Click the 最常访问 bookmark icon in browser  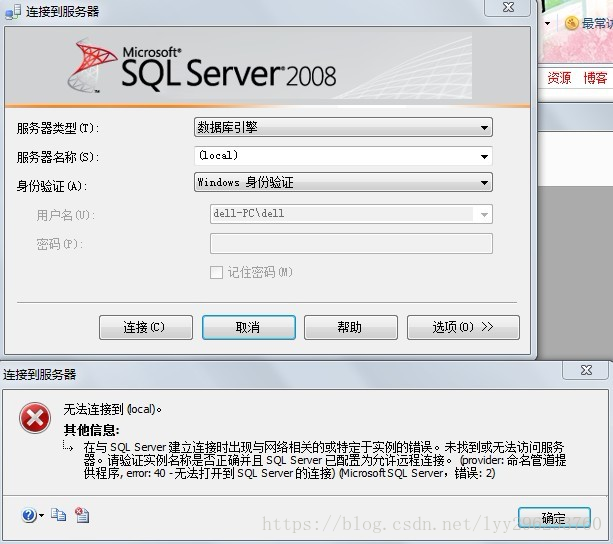(572, 23)
